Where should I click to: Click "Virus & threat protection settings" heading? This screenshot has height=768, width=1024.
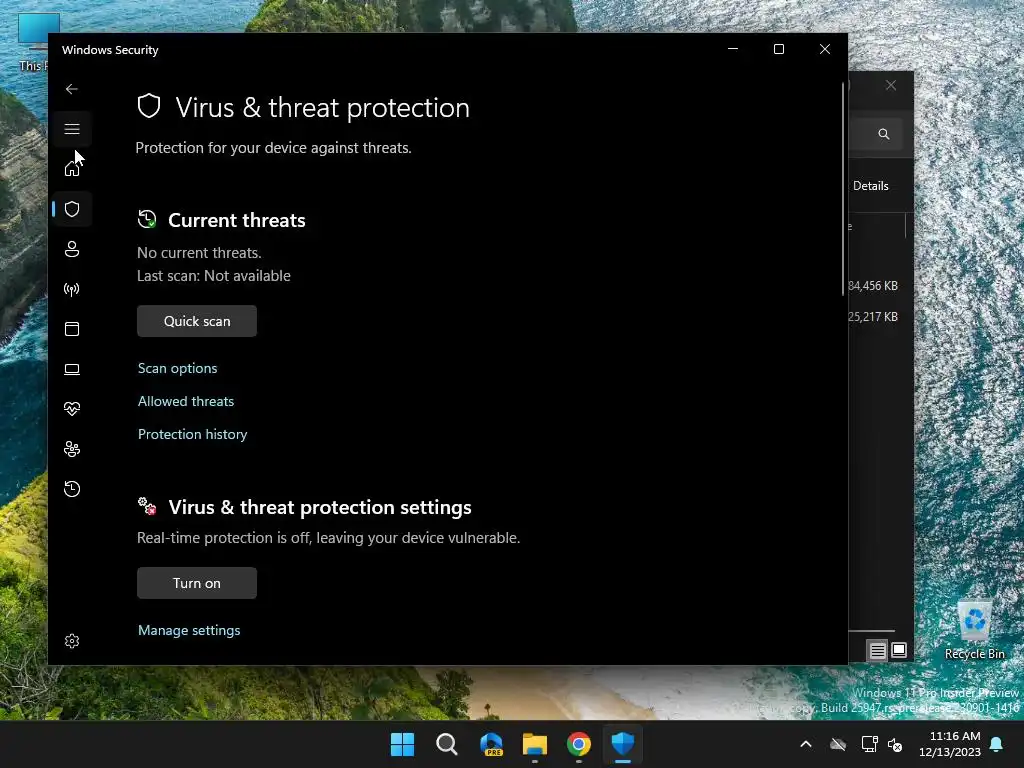point(320,507)
